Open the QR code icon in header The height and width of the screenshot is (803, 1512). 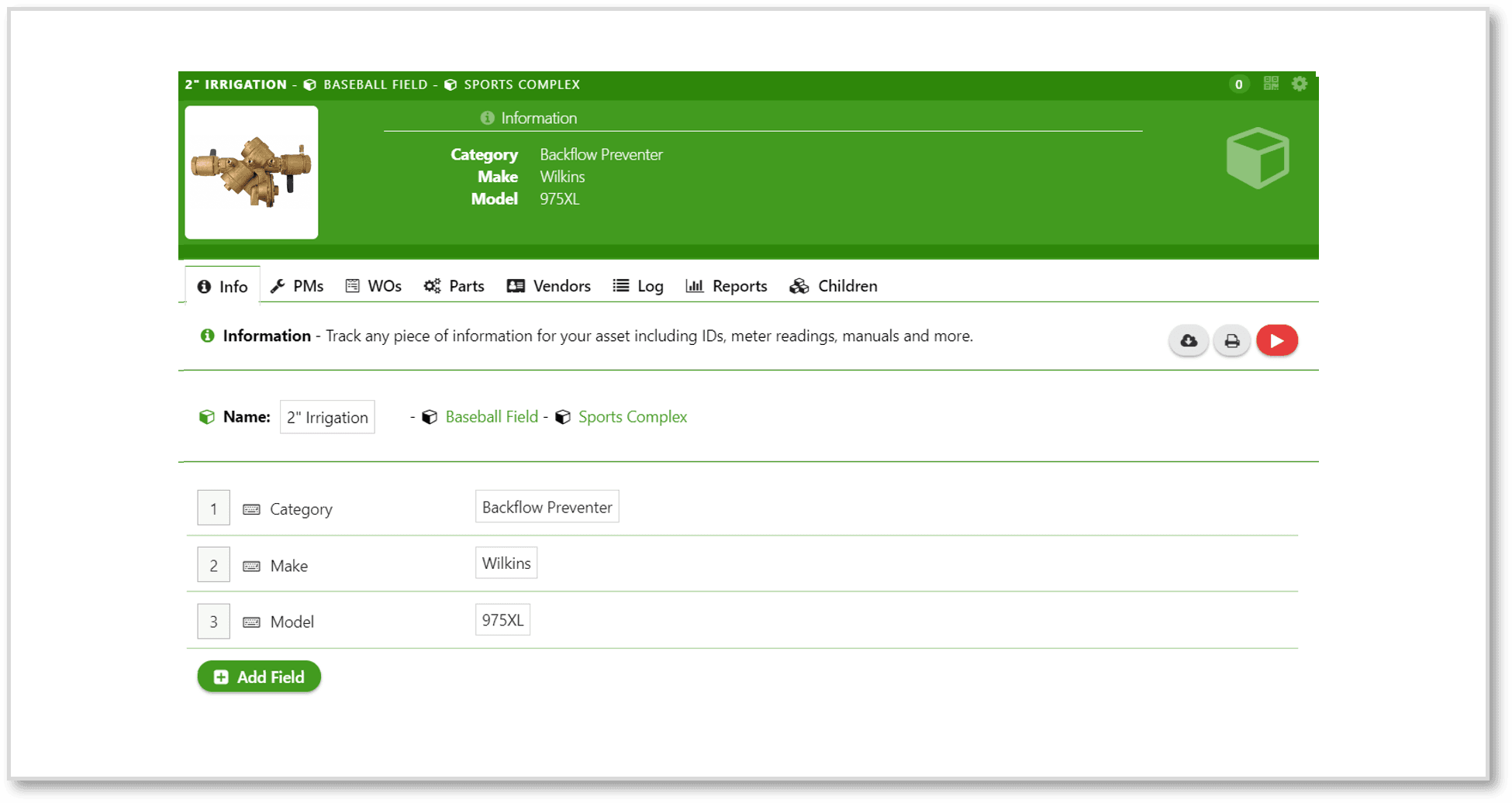(1270, 84)
